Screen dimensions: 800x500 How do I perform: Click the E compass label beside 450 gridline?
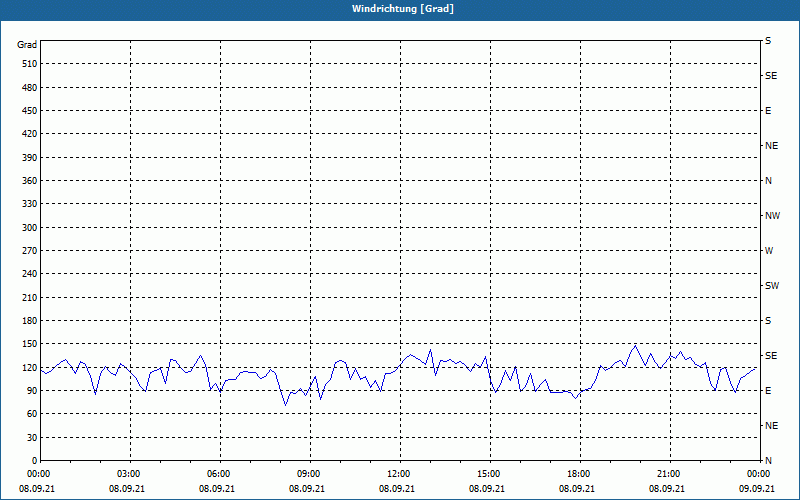768,111
